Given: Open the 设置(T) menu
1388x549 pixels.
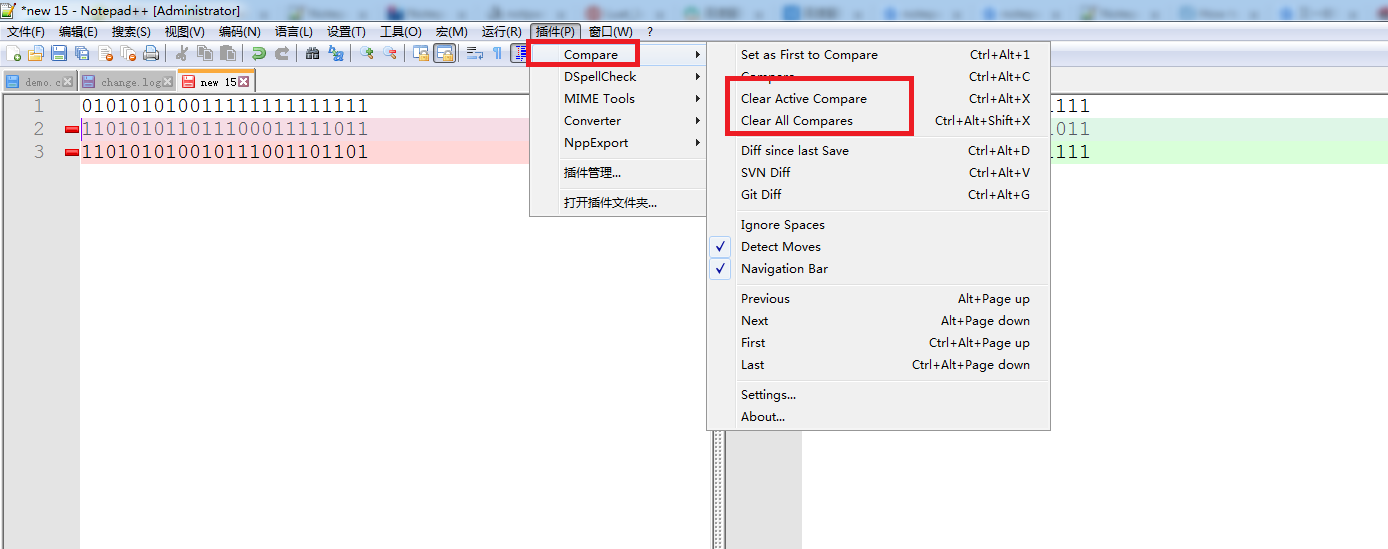Looking at the screenshot, I should point(347,32).
